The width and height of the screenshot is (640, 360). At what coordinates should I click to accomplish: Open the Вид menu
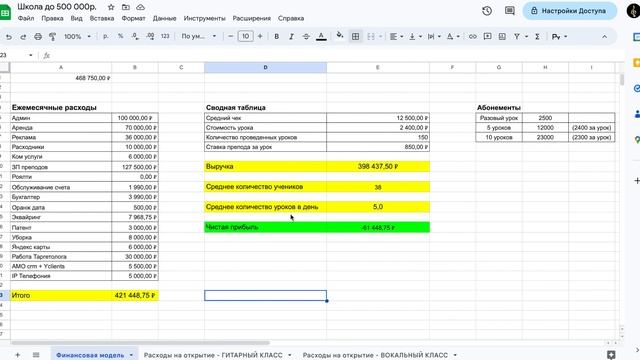coord(76,18)
